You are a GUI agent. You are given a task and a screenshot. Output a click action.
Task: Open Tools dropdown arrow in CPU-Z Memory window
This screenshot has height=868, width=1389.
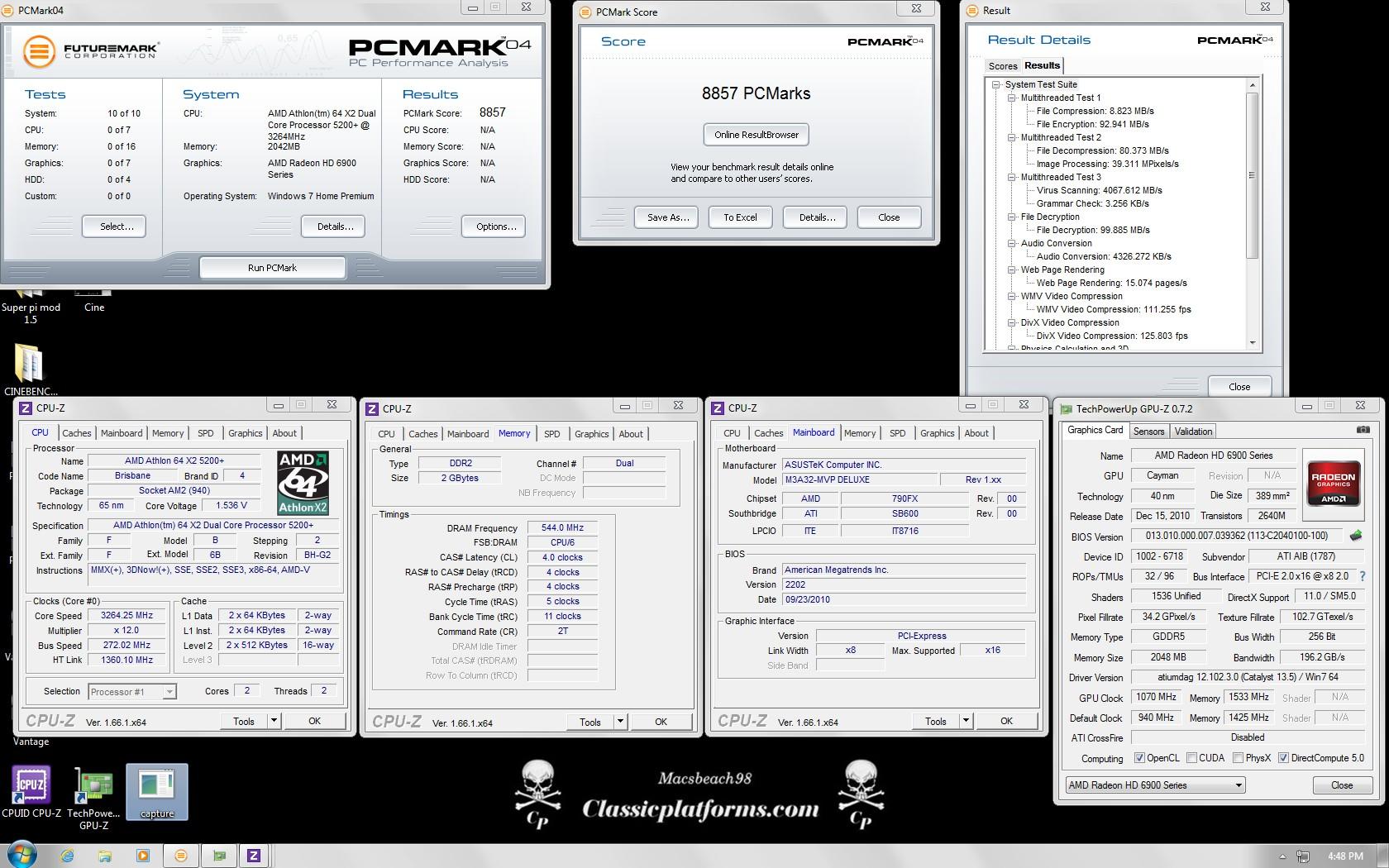click(620, 722)
